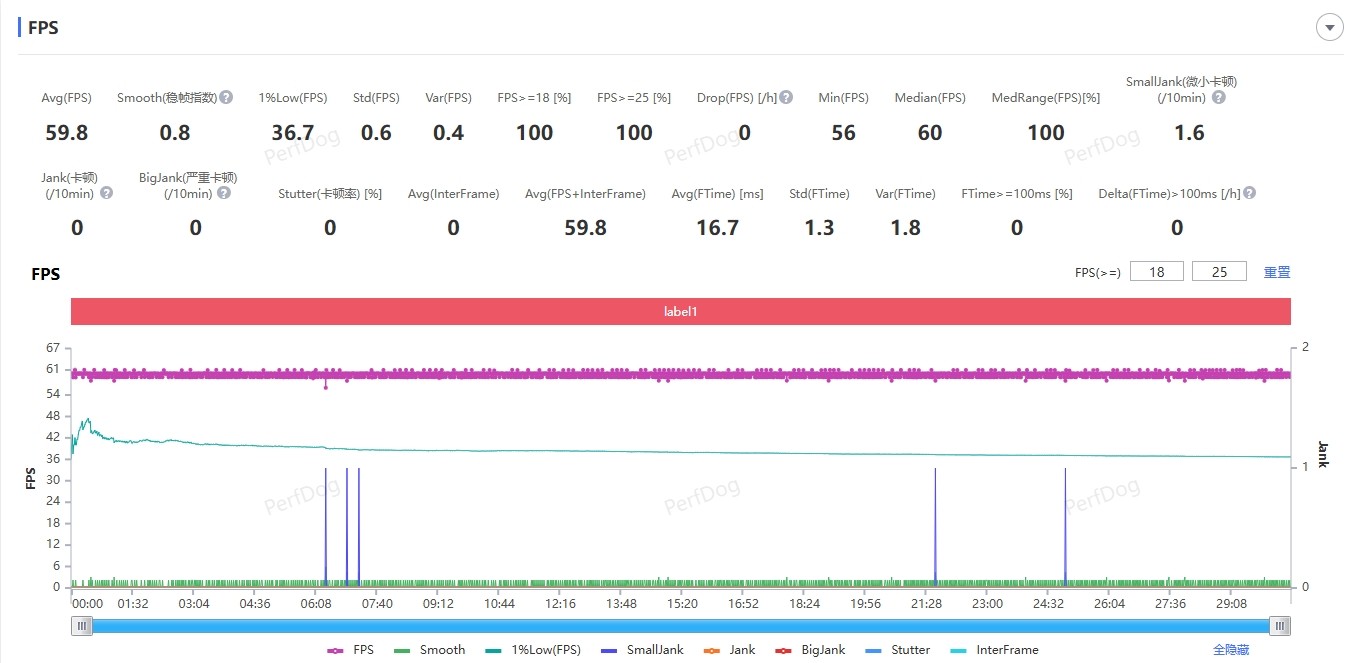Viewport: 1358px width, 663px height.
Task: Click help icon next to SmallJank (/10min)
Action: pyautogui.click(x=1218, y=97)
